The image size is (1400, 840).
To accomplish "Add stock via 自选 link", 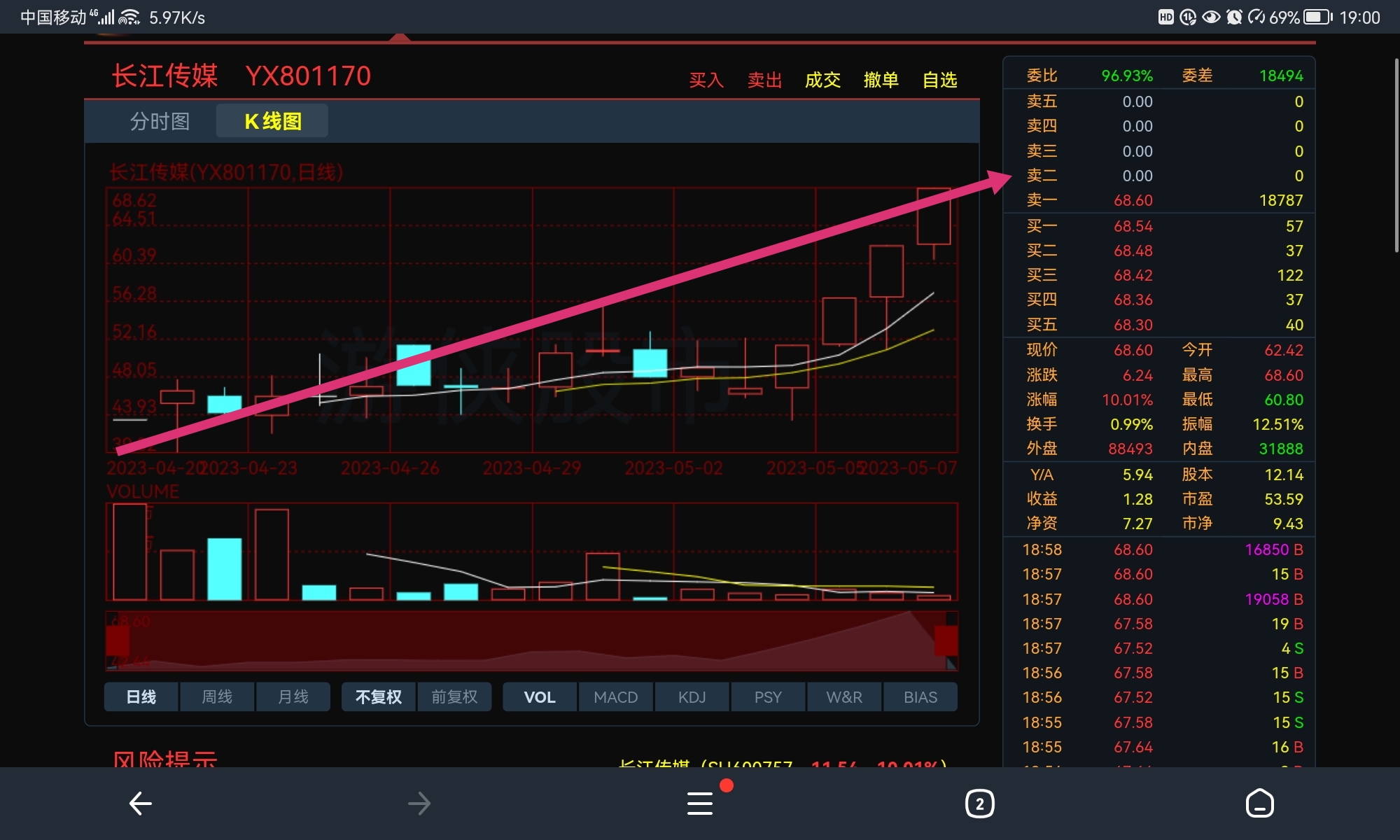I will point(939,80).
